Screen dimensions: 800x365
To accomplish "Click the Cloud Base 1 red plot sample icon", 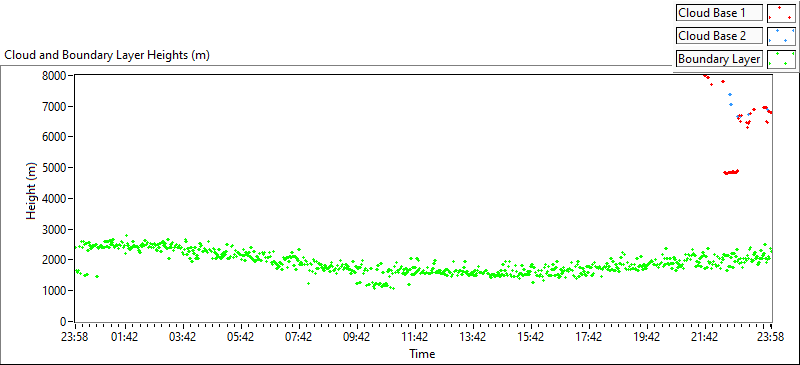I will 781,13.
